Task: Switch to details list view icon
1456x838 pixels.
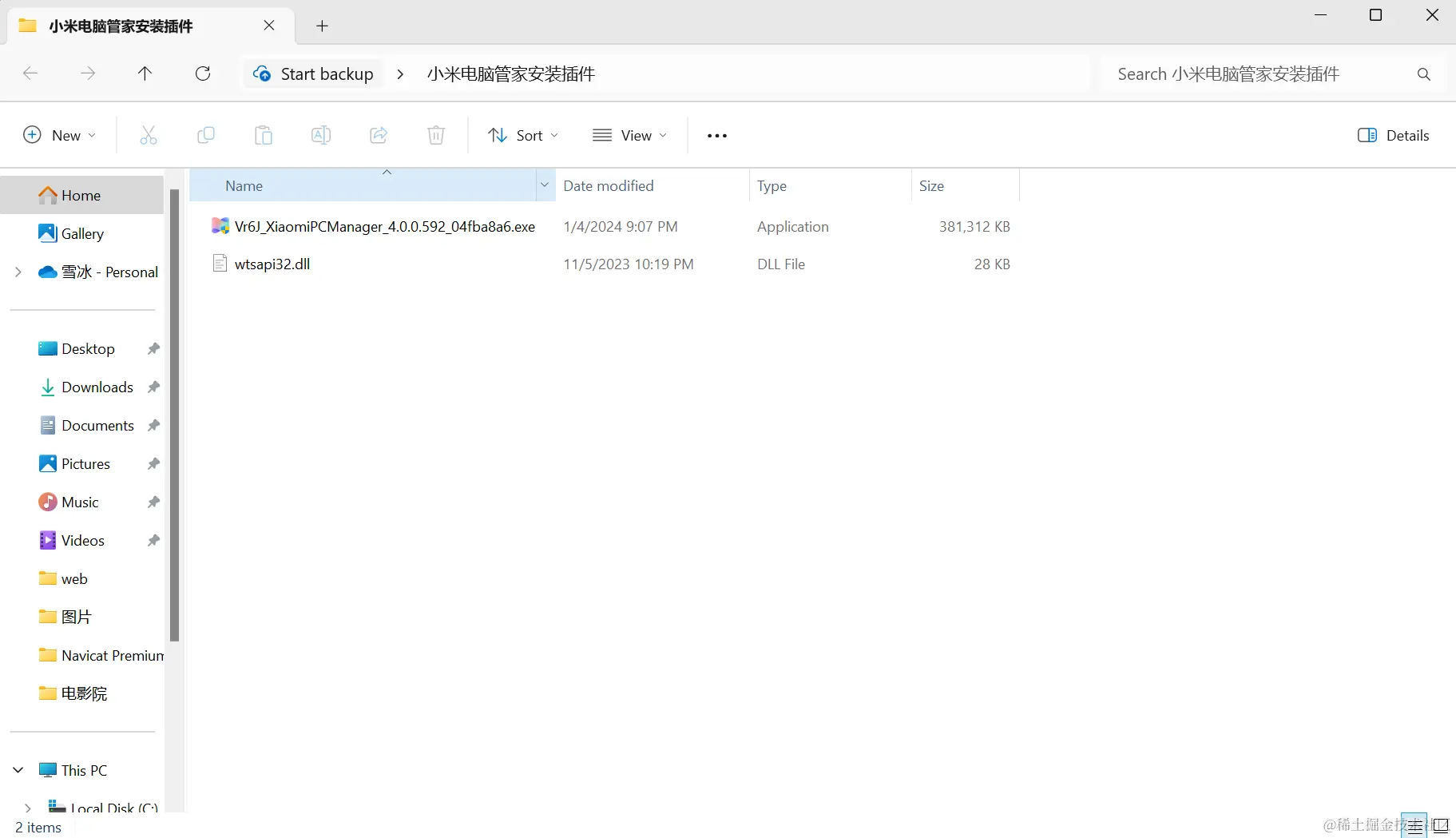Action: [x=1414, y=826]
